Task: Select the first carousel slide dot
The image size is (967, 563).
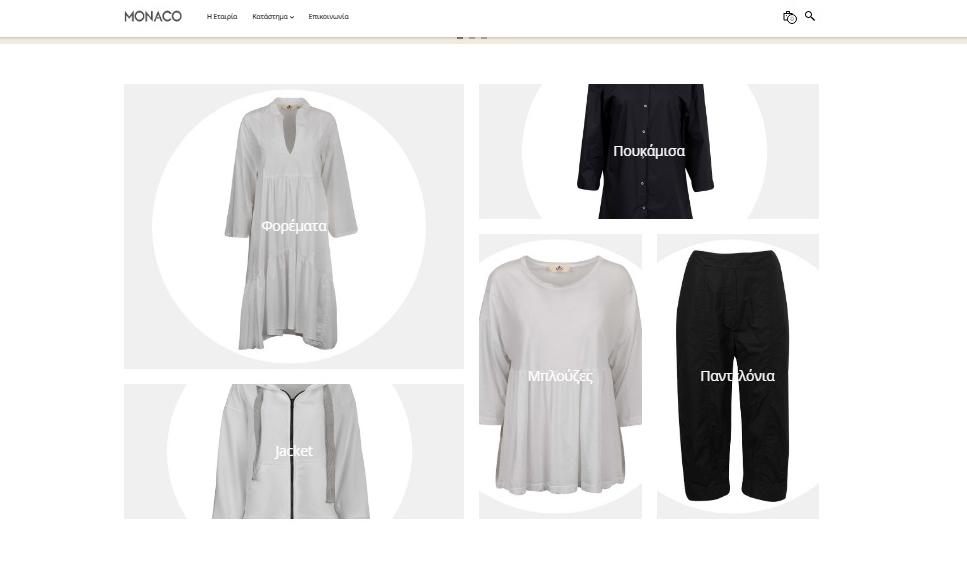Action: click(x=460, y=38)
